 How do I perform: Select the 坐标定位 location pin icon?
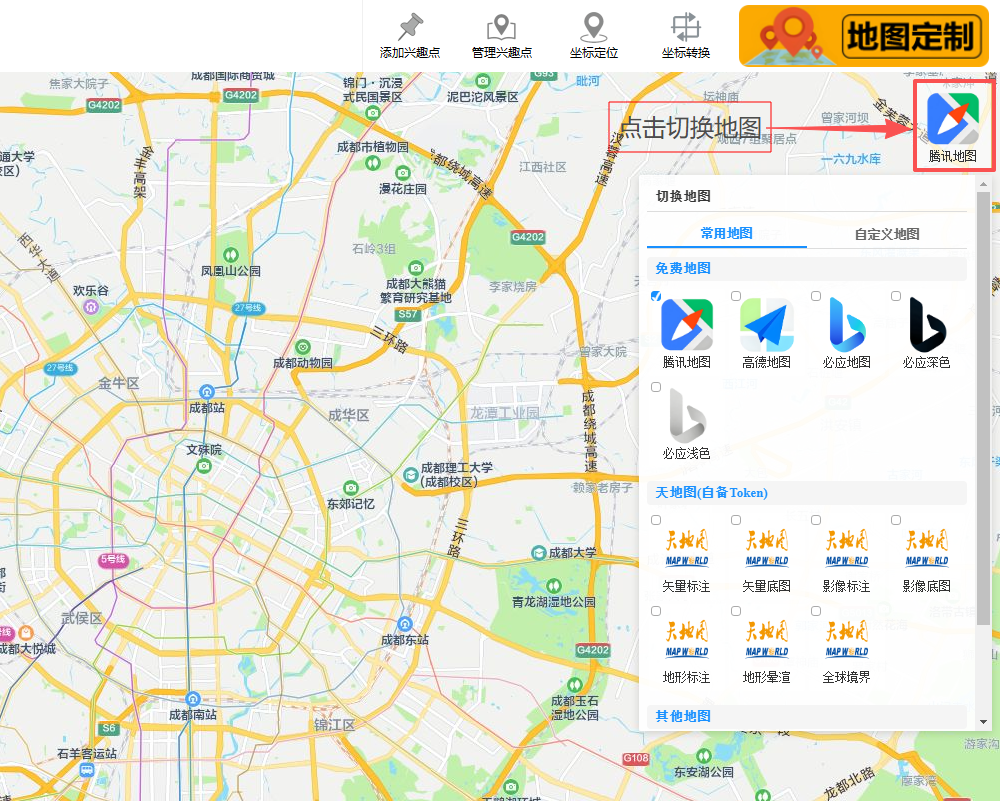click(594, 27)
